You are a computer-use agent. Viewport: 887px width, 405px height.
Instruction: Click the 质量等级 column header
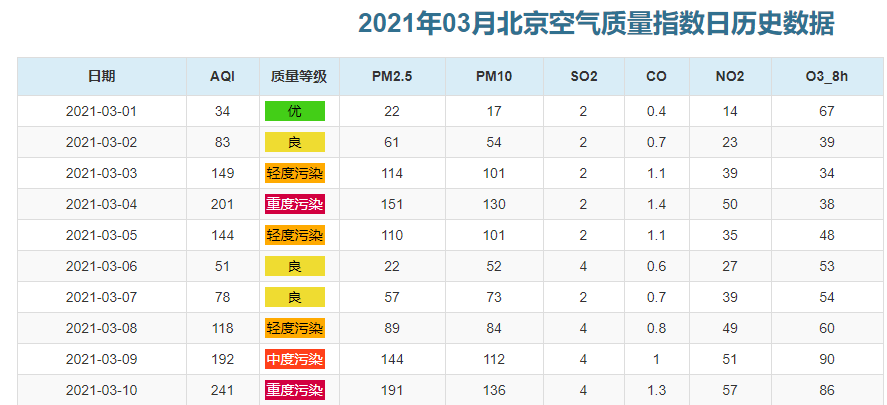(299, 76)
